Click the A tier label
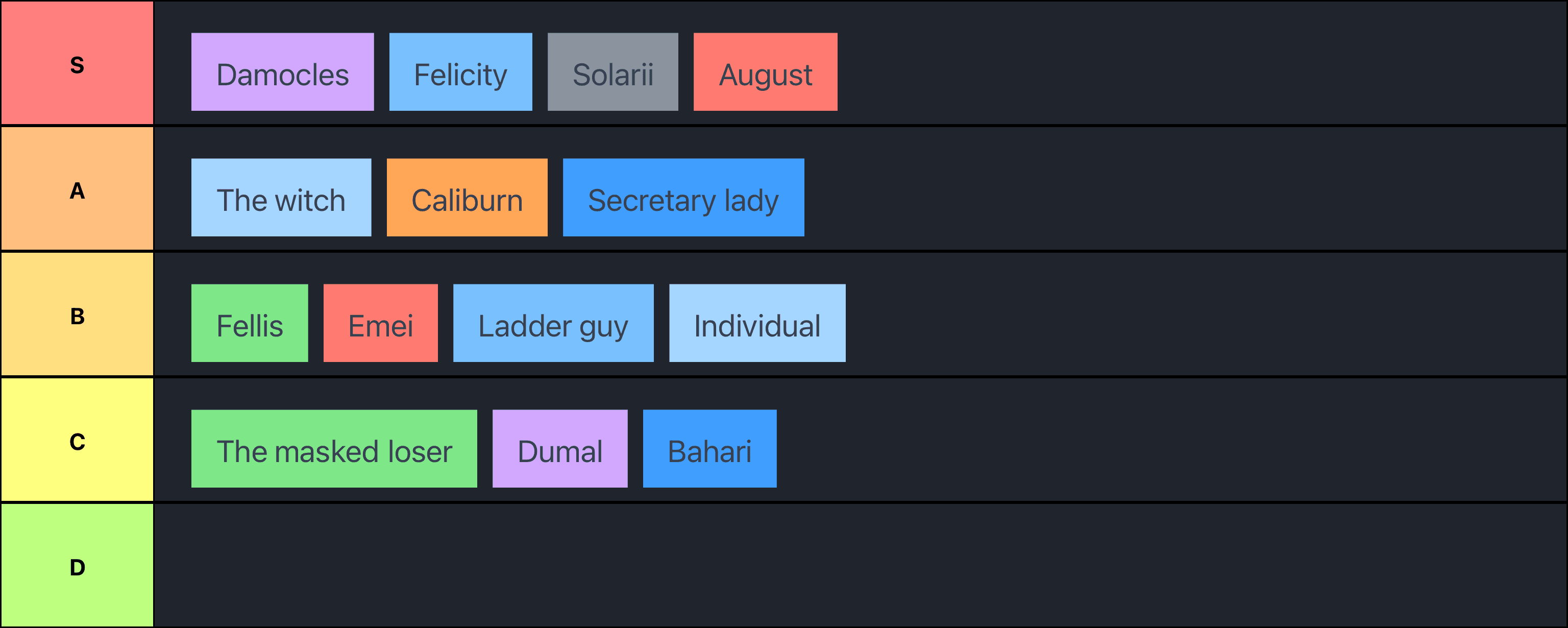The width and height of the screenshot is (1568, 628). (x=77, y=189)
